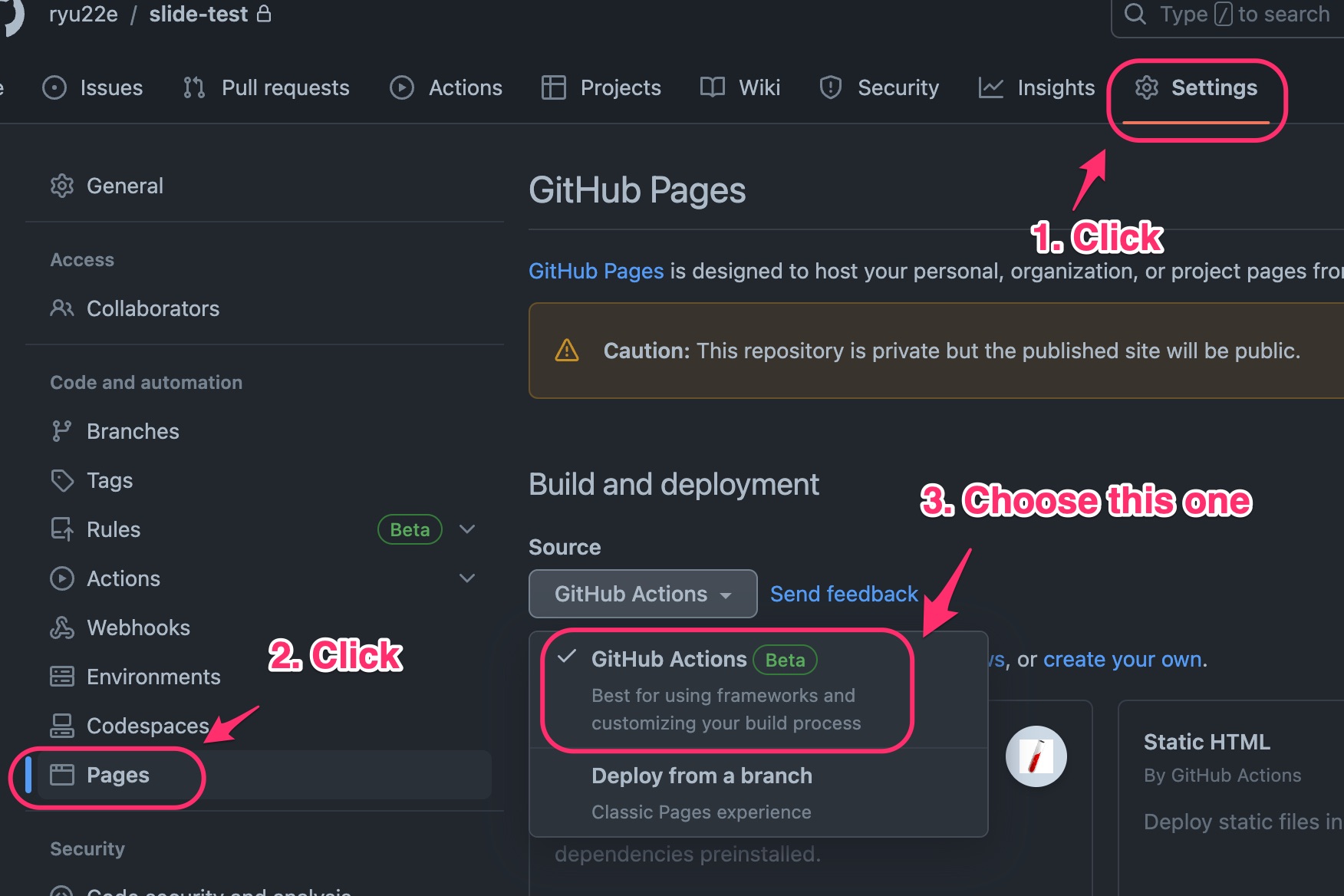
Task: Click the Beta badge next to Rules
Action: pyautogui.click(x=410, y=529)
